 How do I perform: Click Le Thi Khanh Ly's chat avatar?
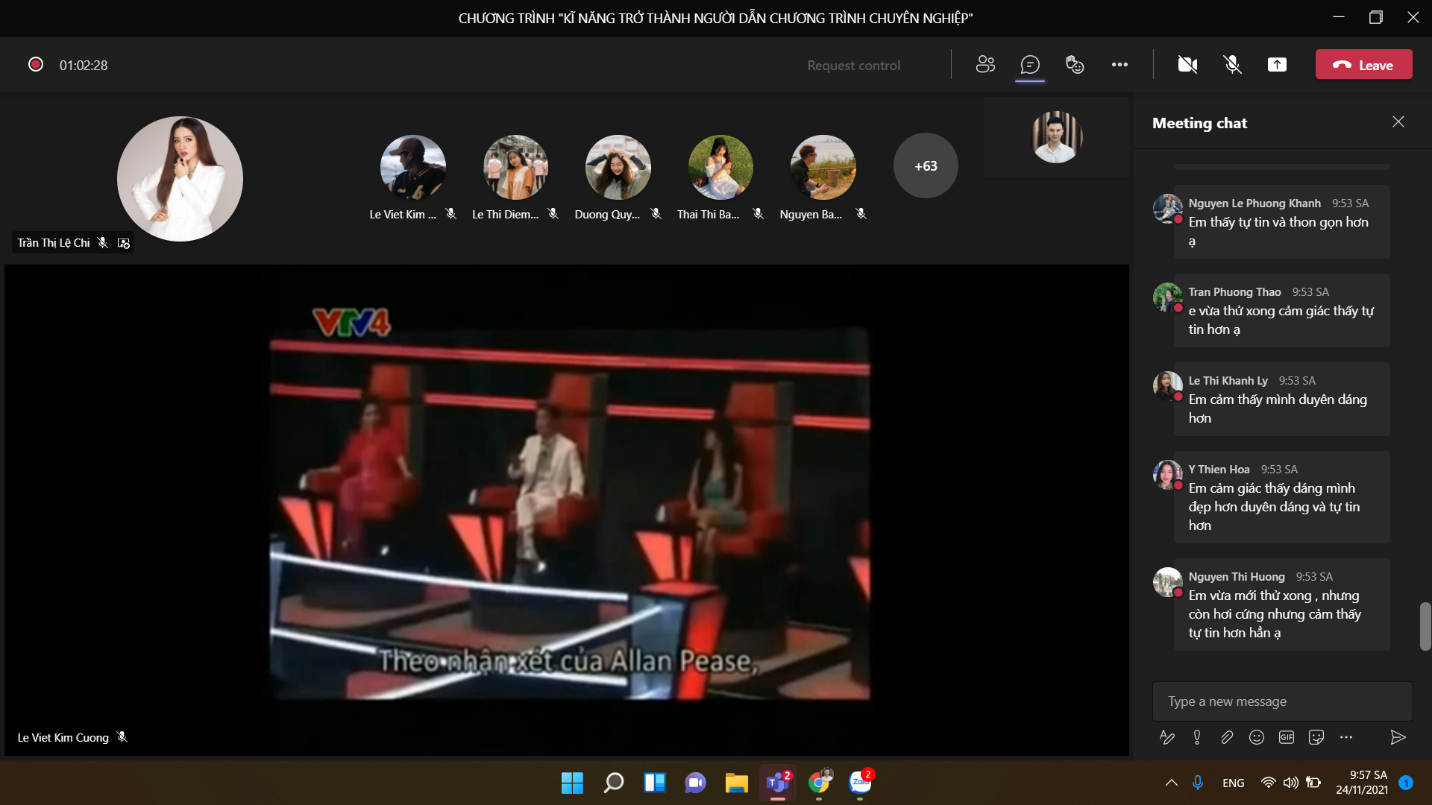1167,386
